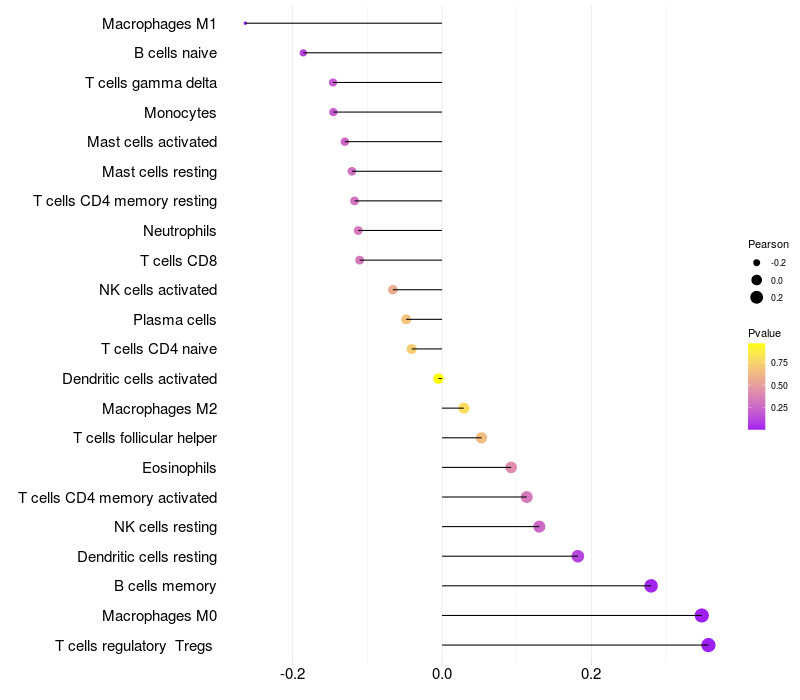
Task: Click the NK cells resting dot
Action: click(539, 527)
